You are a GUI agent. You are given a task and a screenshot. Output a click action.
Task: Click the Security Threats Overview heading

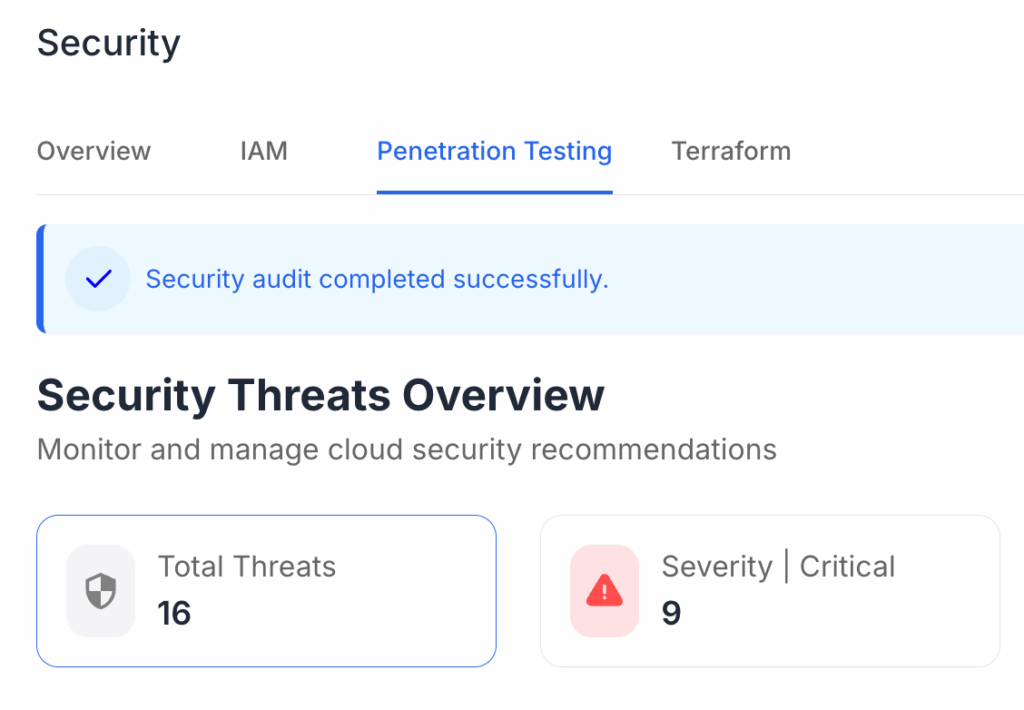point(320,394)
